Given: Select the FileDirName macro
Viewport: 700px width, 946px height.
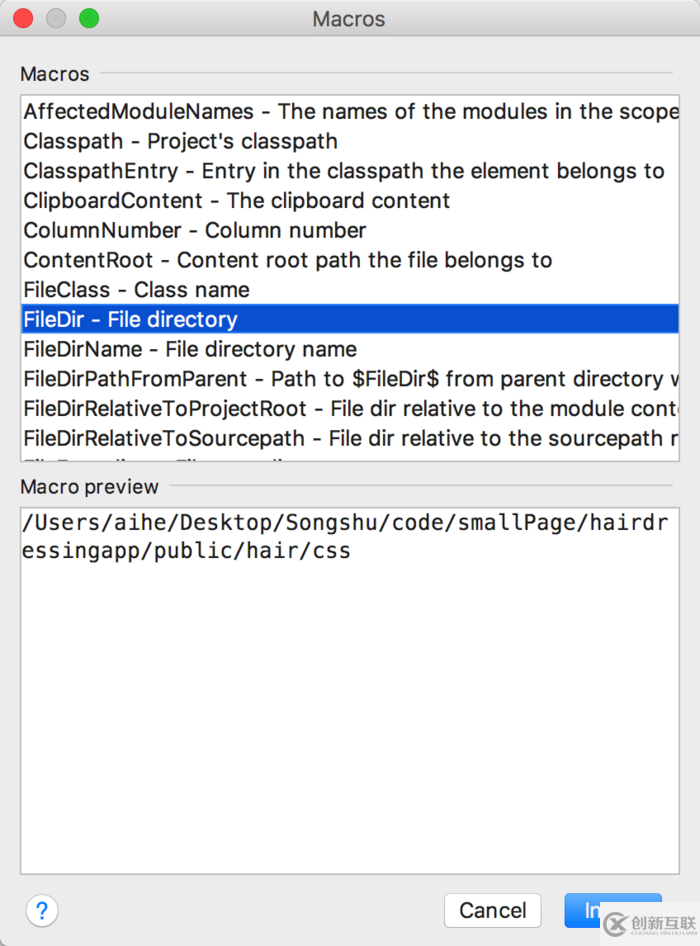Looking at the screenshot, I should pyautogui.click(x=190, y=350).
